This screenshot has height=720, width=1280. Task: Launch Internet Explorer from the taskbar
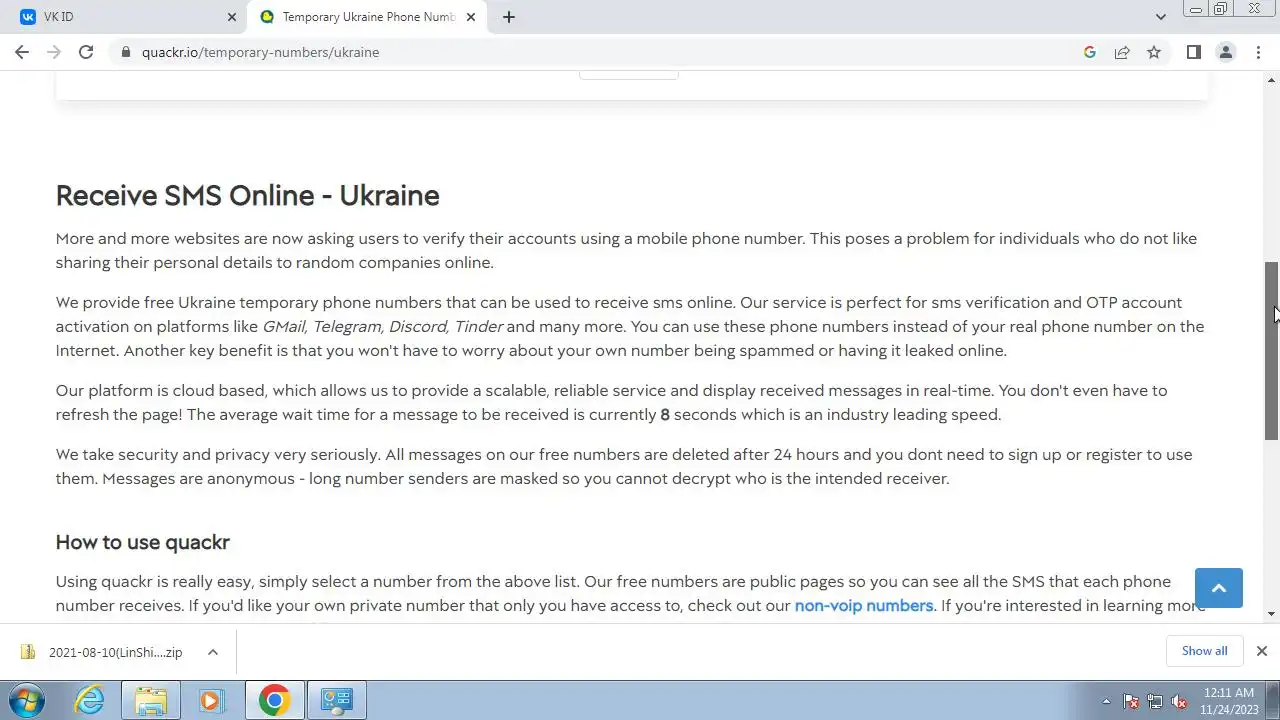(90, 700)
